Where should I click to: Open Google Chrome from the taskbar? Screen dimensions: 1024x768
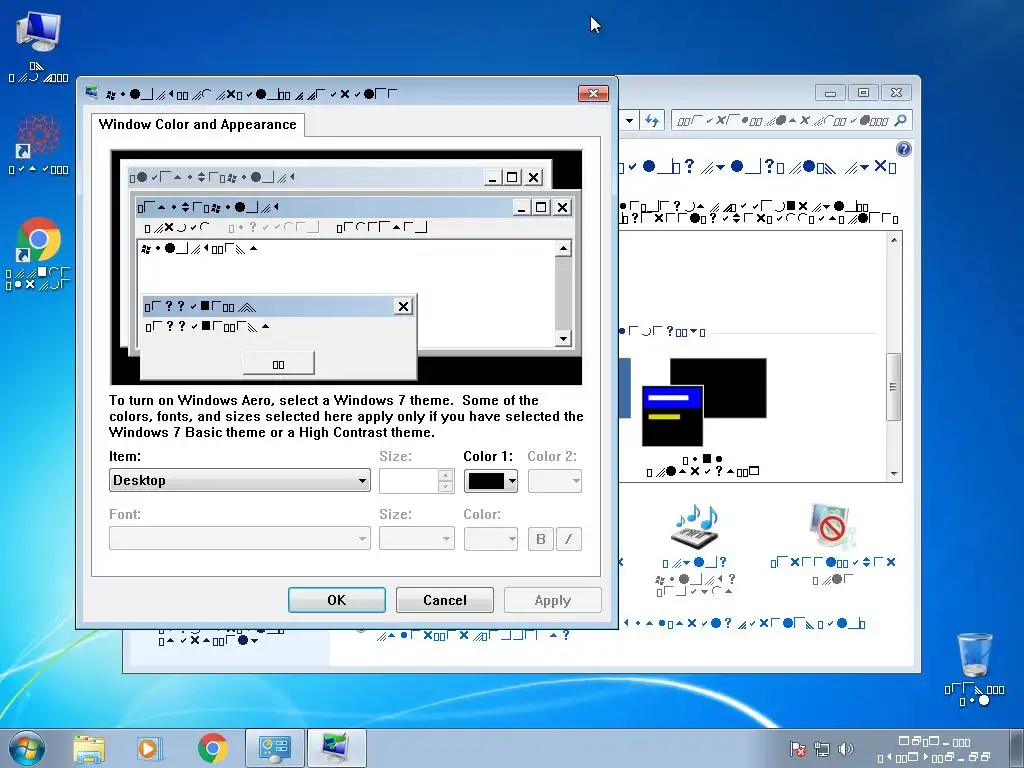(213, 748)
